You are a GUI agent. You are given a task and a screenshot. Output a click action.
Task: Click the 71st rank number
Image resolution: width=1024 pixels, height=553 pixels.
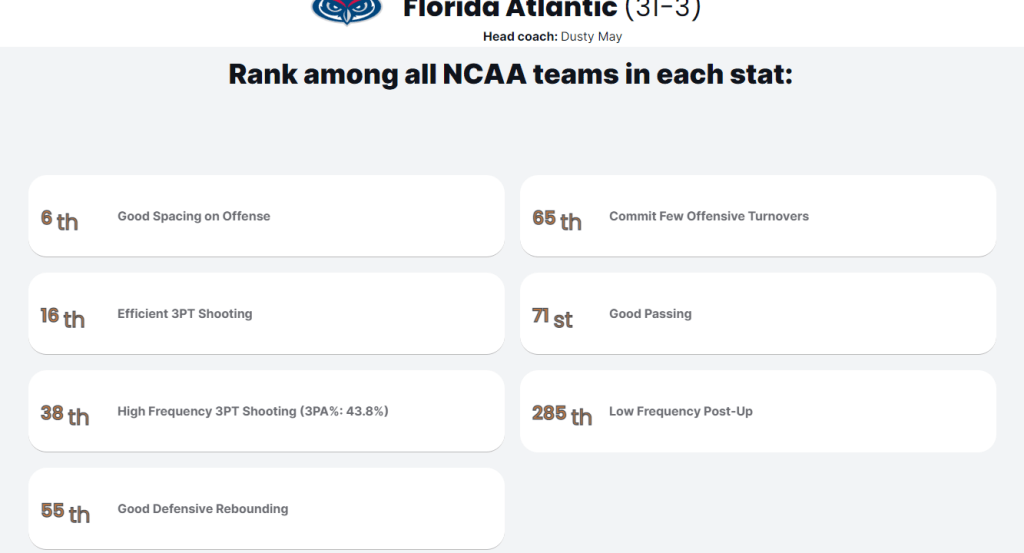tap(552, 316)
